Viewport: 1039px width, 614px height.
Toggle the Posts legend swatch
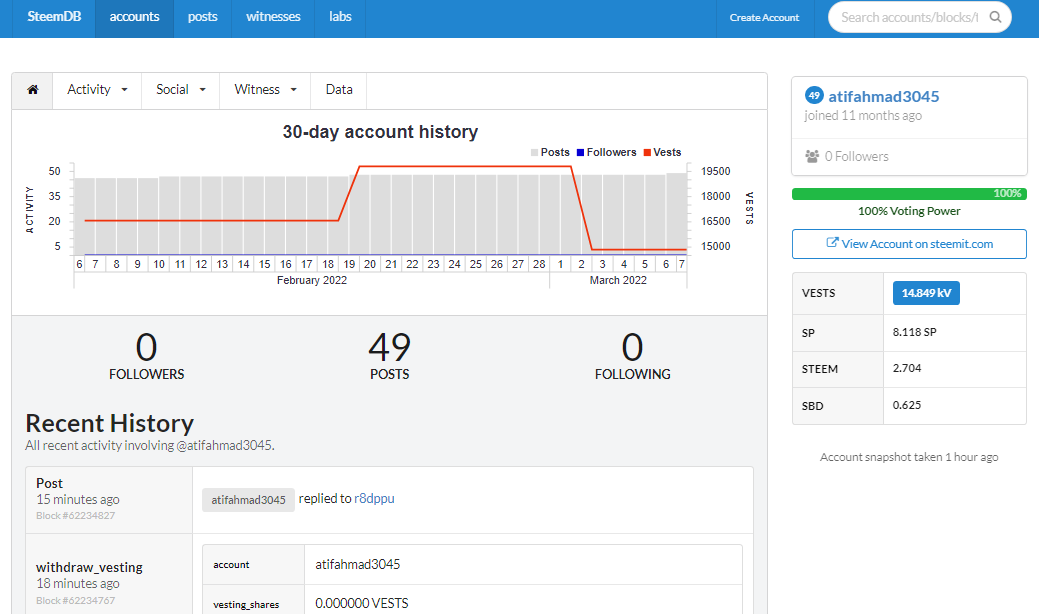(534, 152)
